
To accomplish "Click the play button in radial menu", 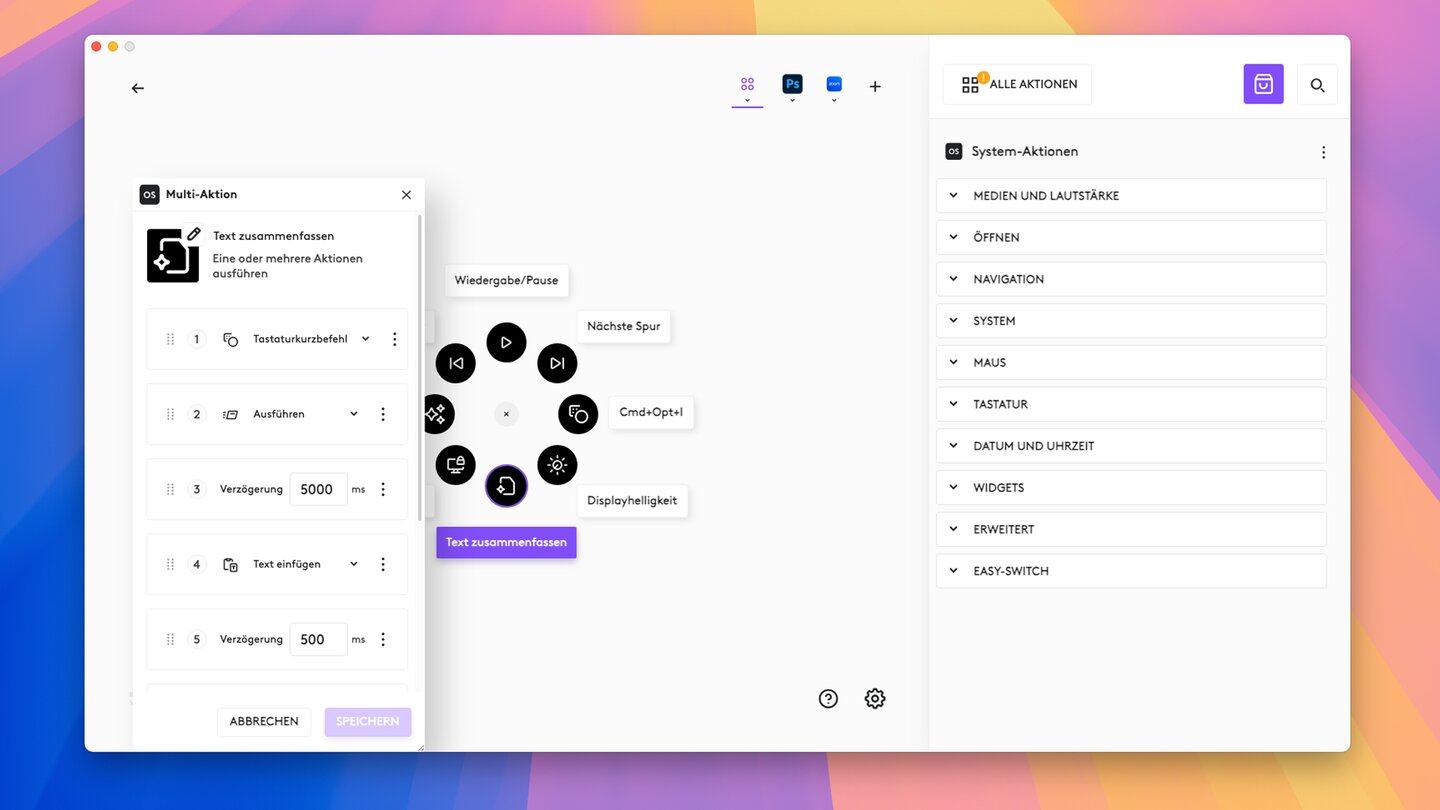I will coord(506,342).
